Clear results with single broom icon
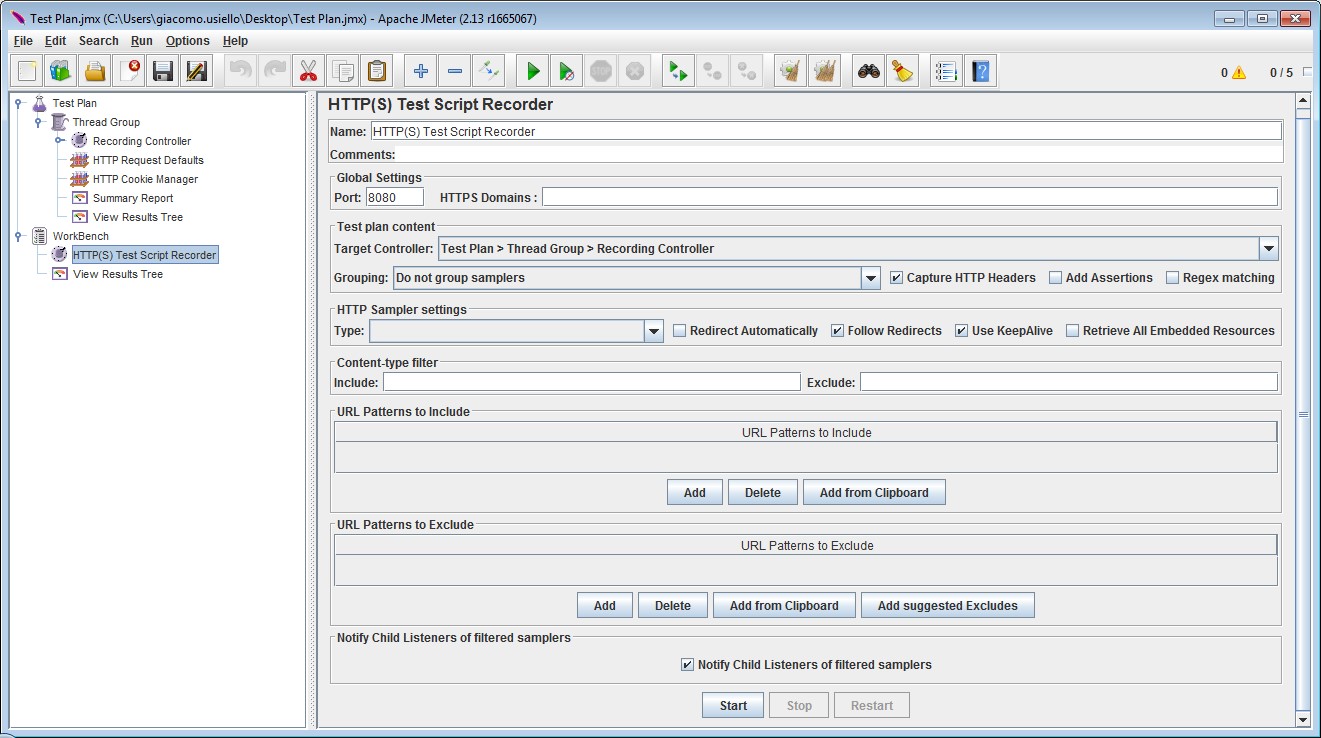 pyautogui.click(x=791, y=71)
